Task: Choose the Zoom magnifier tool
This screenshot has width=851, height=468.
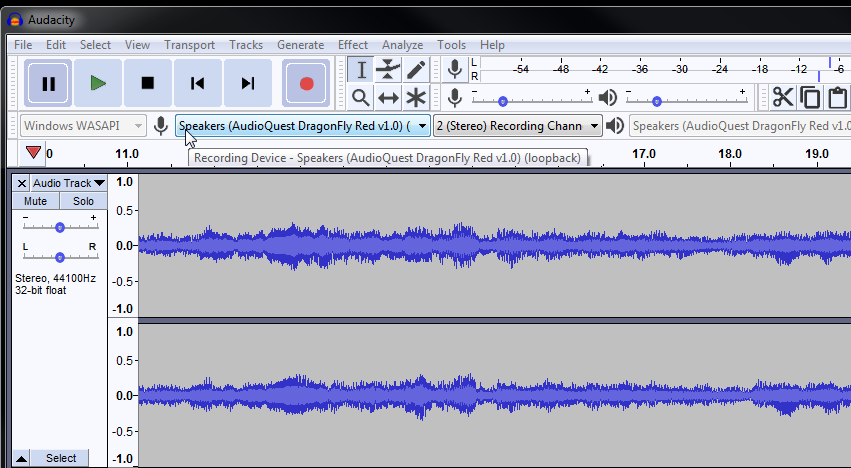Action: pyautogui.click(x=361, y=98)
